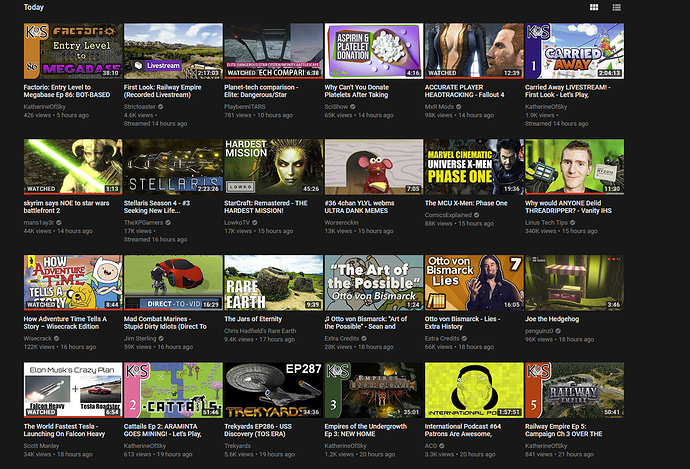Go to Trekyards channel
The height and width of the screenshot is (469, 690).
238,446
